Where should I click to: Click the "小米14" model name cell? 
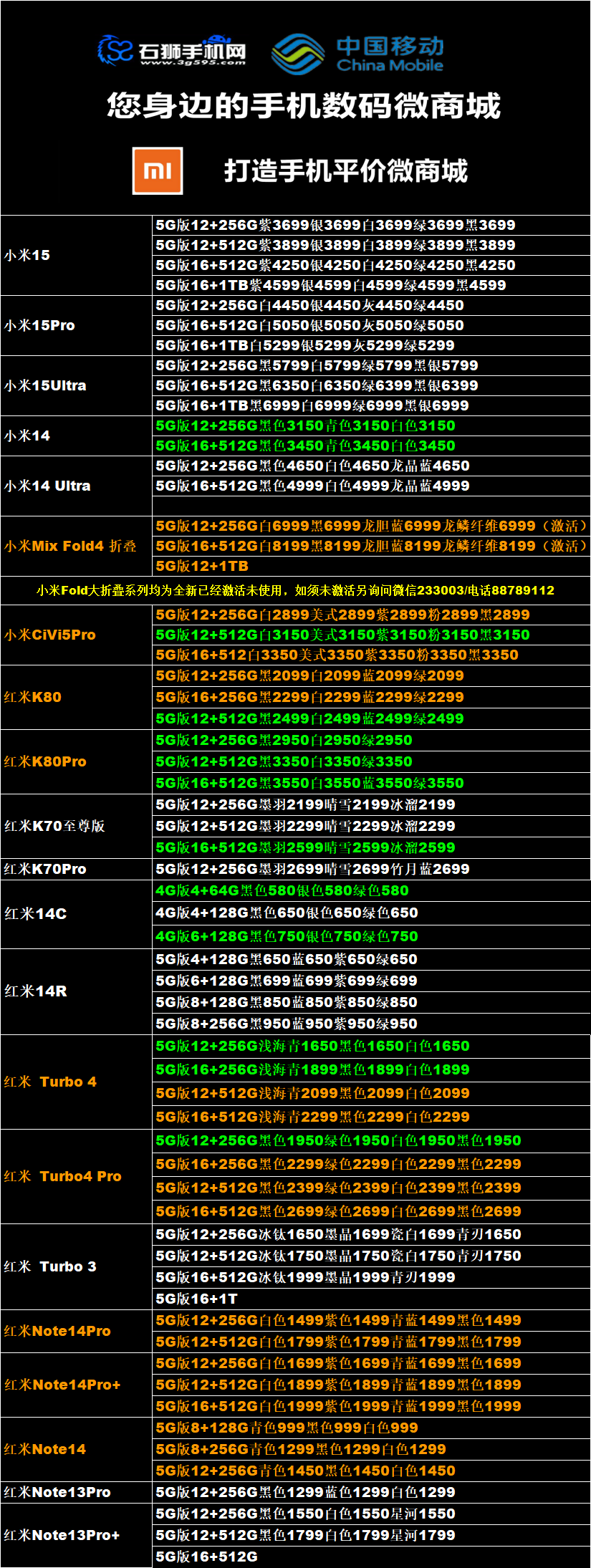pyautogui.click(x=77, y=436)
